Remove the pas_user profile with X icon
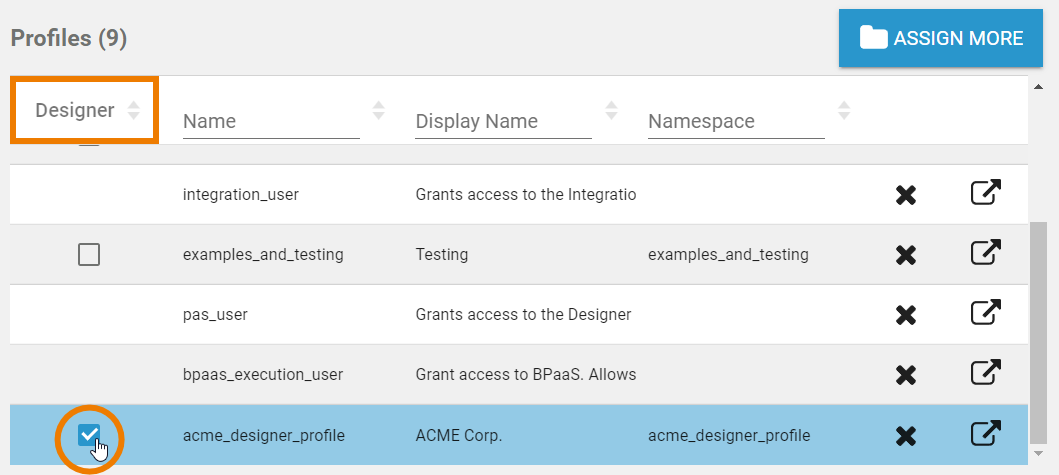Image resolution: width=1059 pixels, height=475 pixels. 906,315
